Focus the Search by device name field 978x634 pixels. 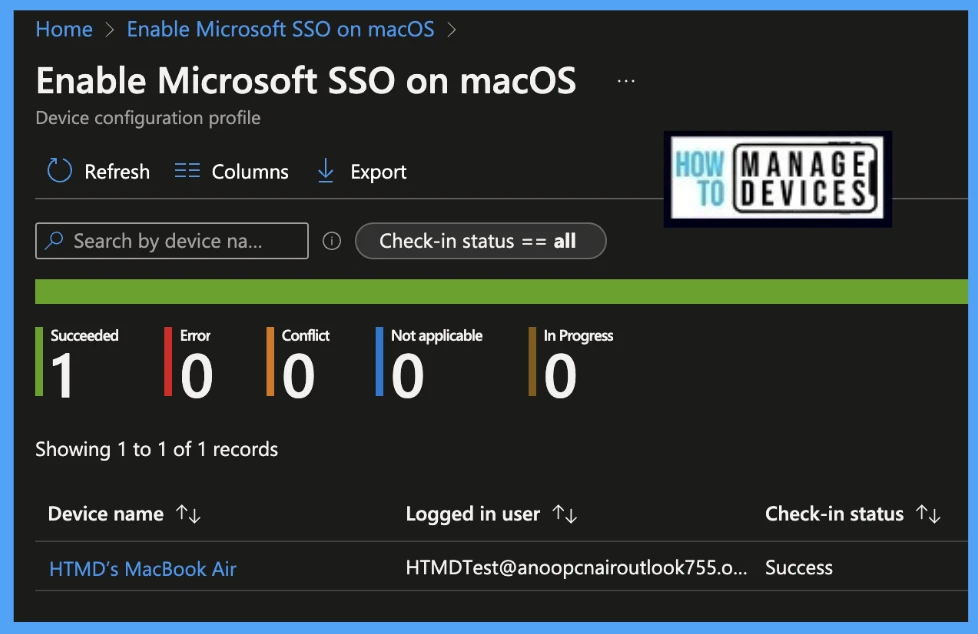[172, 241]
